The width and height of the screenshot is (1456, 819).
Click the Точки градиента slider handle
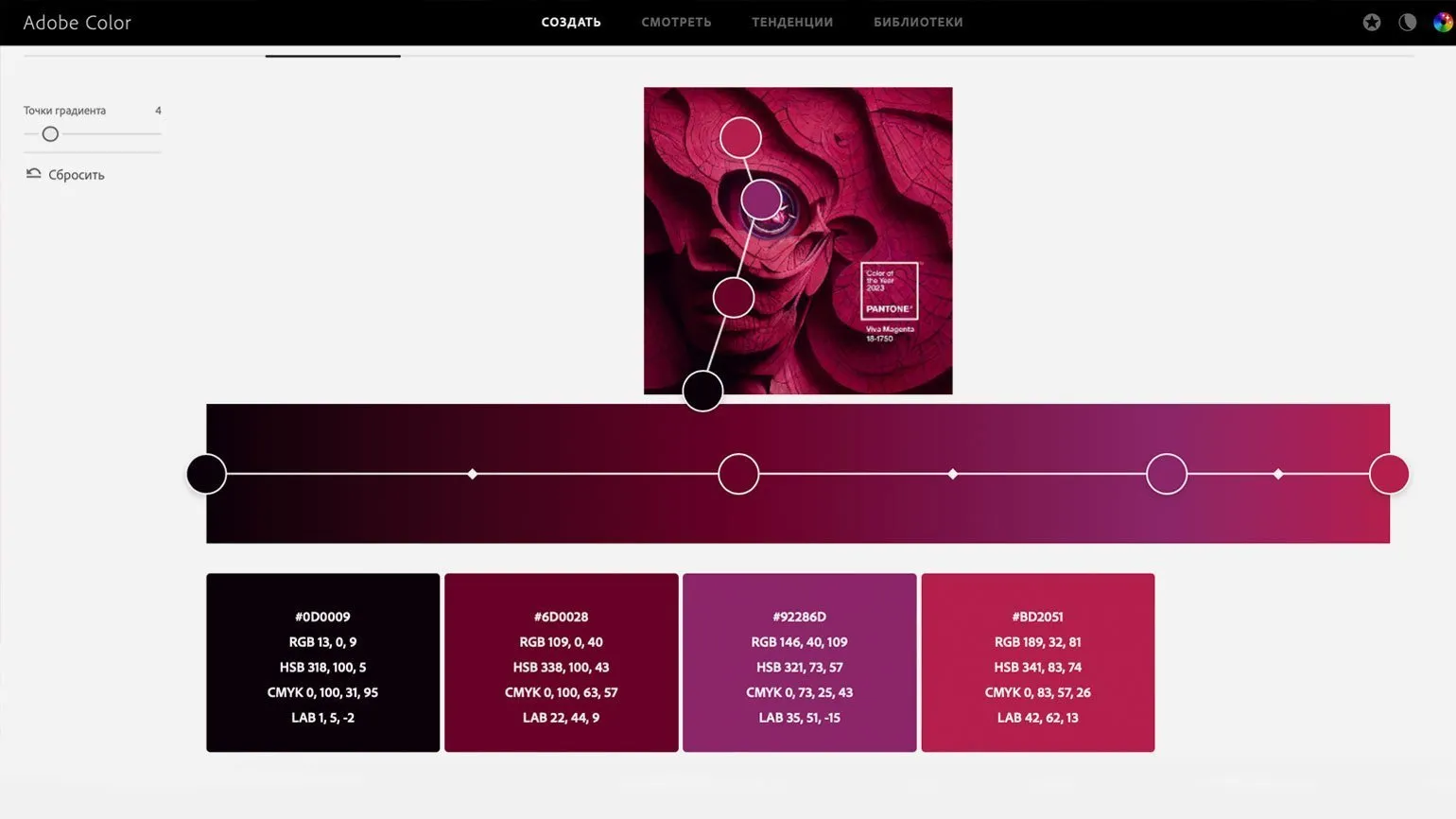click(51, 134)
